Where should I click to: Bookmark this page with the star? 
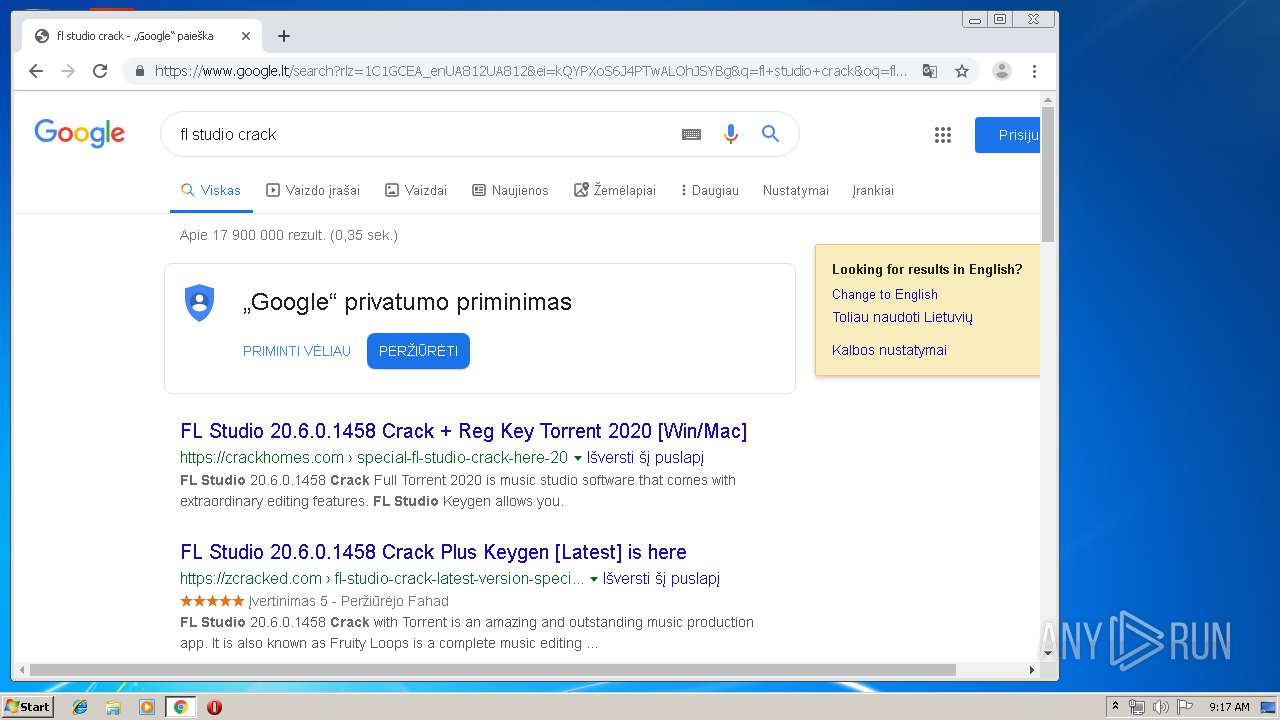pyautogui.click(x=962, y=71)
